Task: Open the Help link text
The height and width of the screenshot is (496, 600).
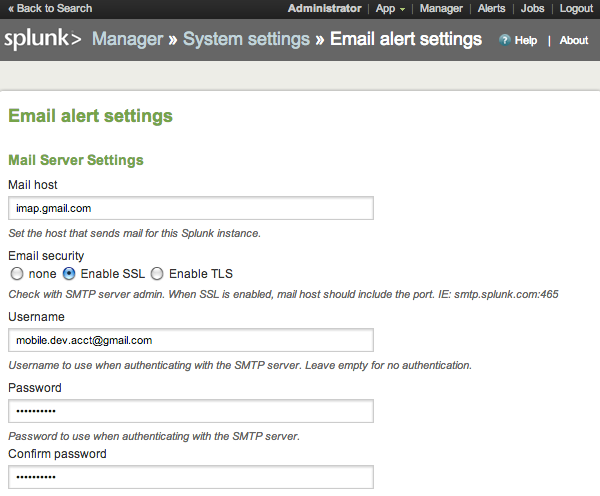Action: [x=526, y=40]
